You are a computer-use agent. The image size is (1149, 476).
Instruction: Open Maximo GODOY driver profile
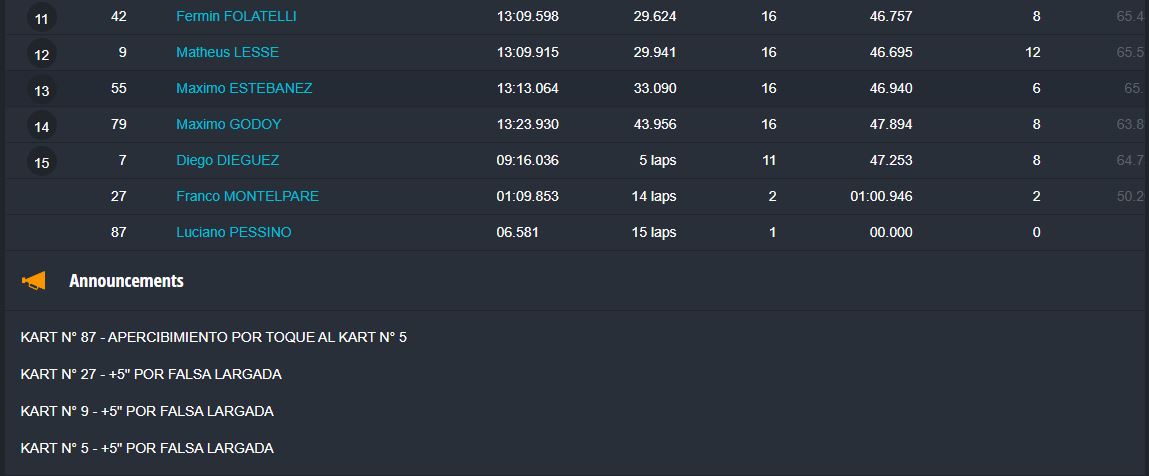pos(229,124)
